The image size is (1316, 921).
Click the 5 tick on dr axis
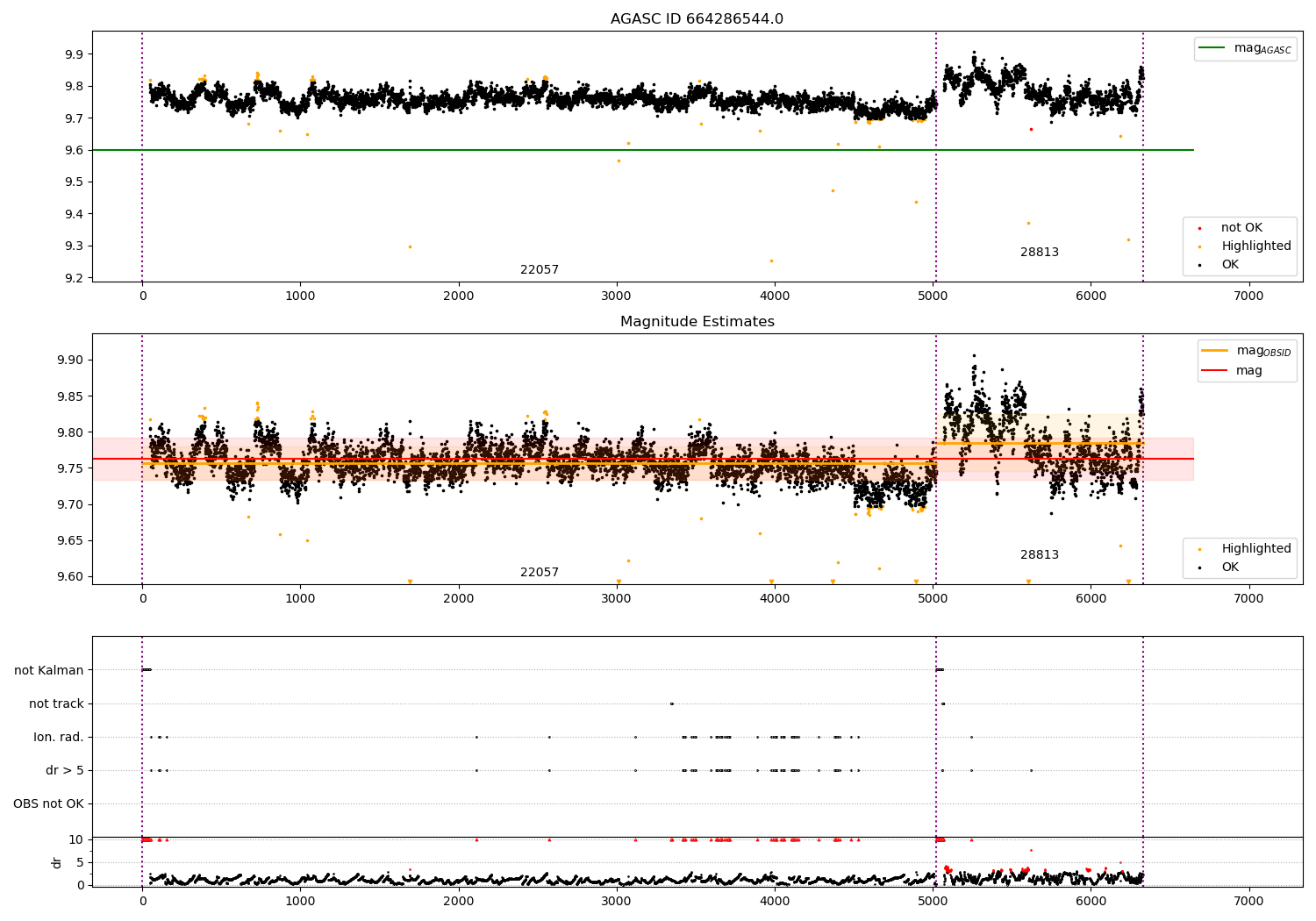click(x=81, y=863)
